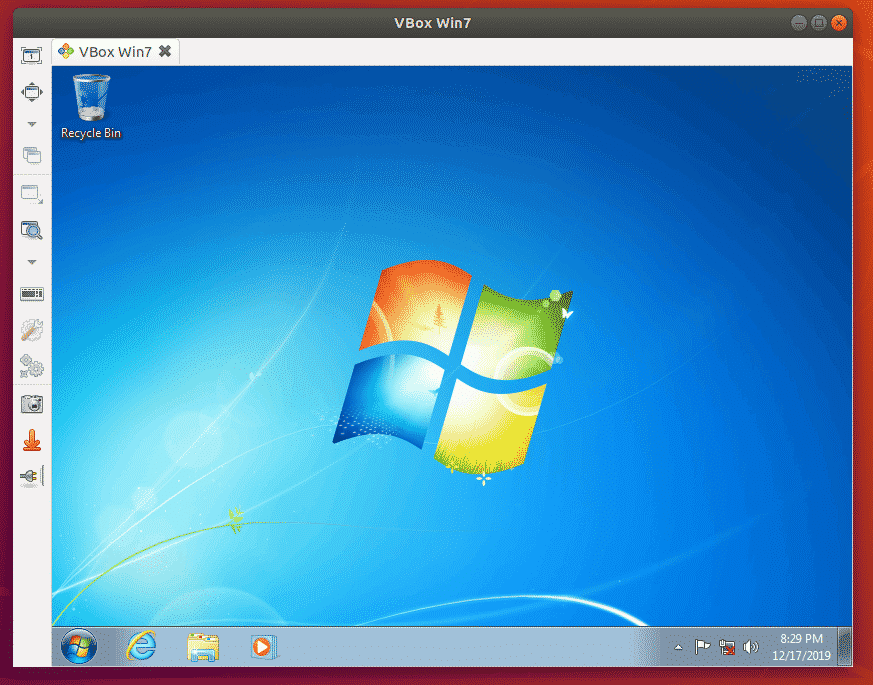This screenshot has height=685, width=873.
Task: Take a screenshot with the camera icon
Action: point(32,404)
